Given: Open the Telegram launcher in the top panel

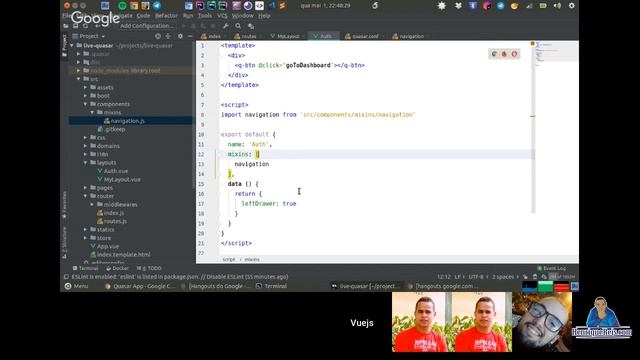Looking at the screenshot, I should coord(157,6).
